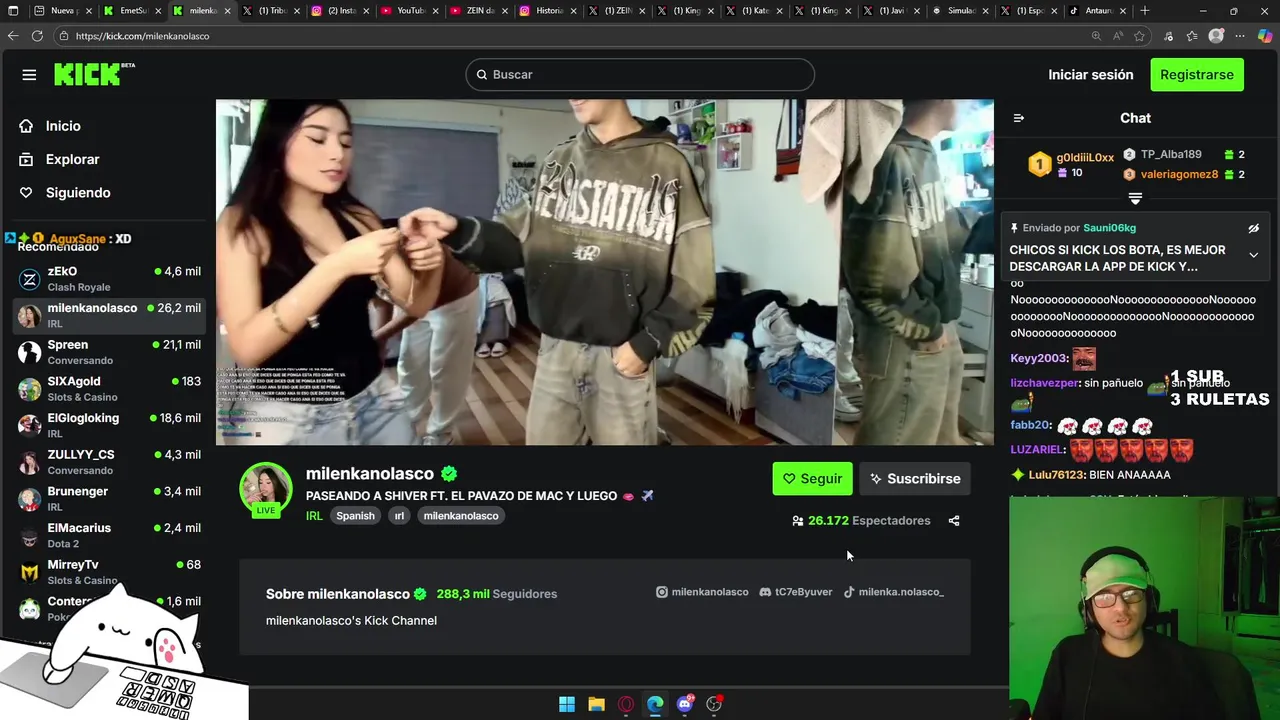
Task: Expand the gift leaderboard arrow
Action: (x=1135, y=198)
